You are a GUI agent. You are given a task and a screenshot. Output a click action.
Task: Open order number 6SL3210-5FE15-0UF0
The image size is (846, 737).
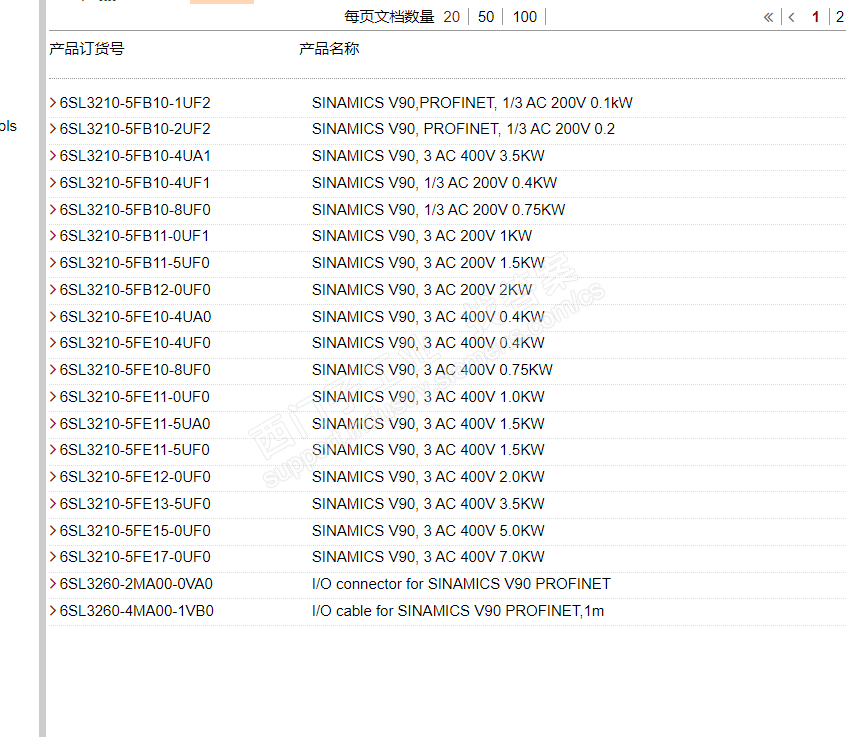point(135,530)
